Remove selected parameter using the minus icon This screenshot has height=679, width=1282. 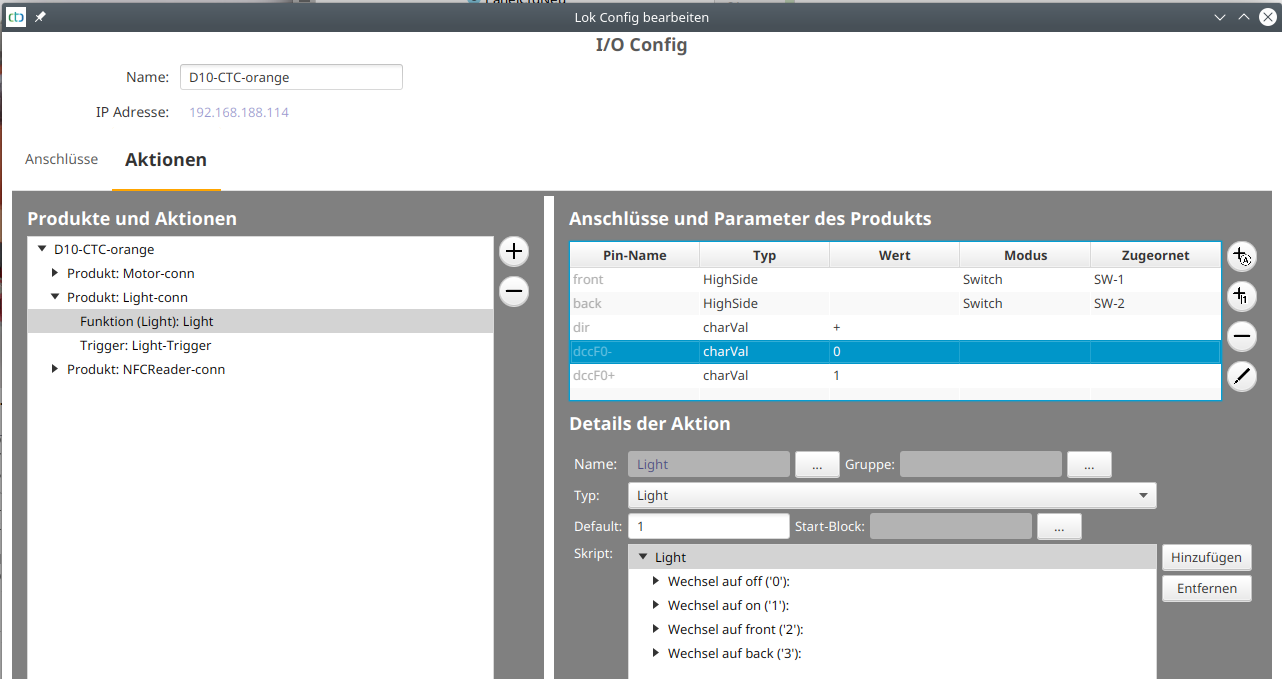pos(1241,336)
